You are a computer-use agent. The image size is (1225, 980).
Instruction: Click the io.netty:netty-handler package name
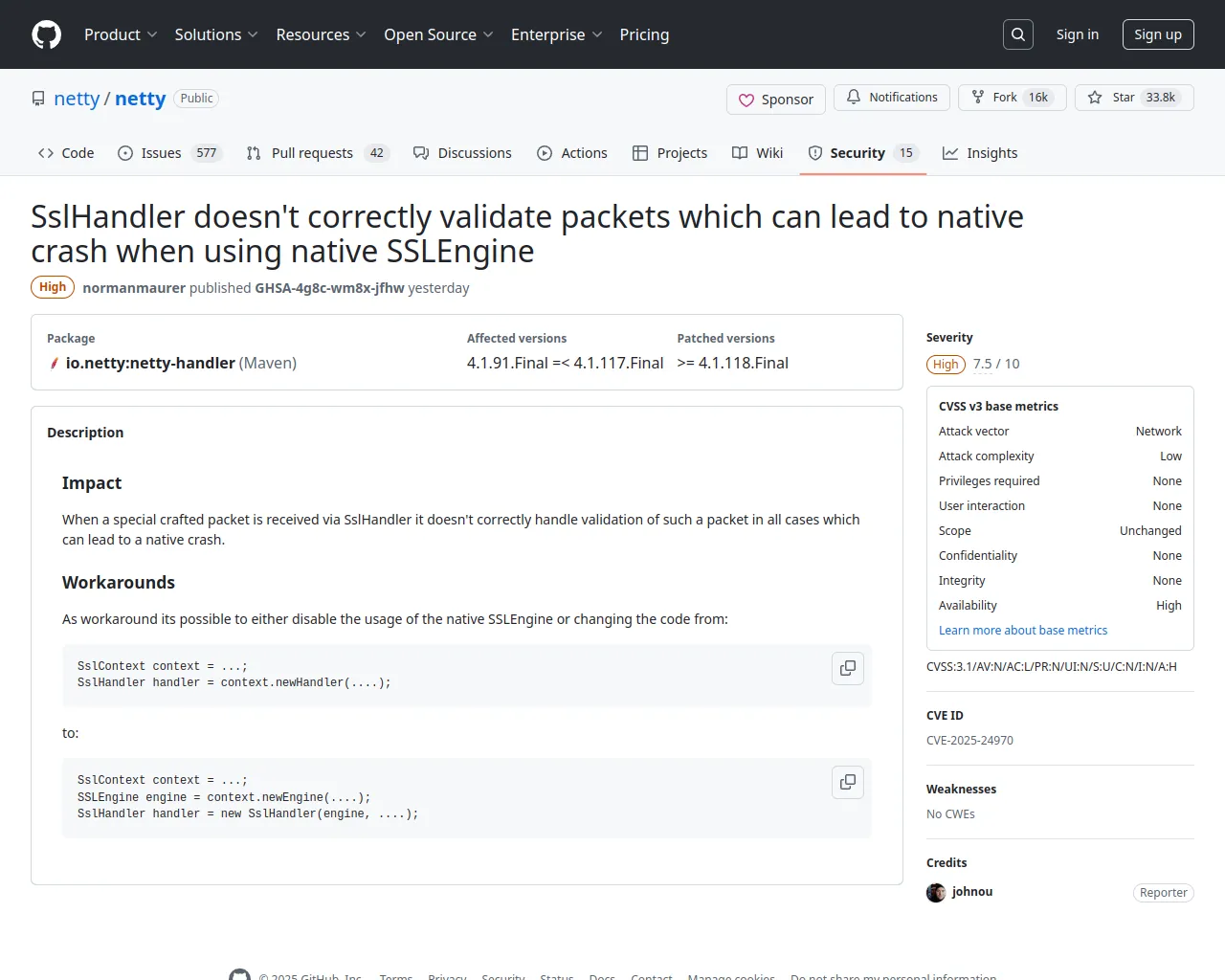150,364
